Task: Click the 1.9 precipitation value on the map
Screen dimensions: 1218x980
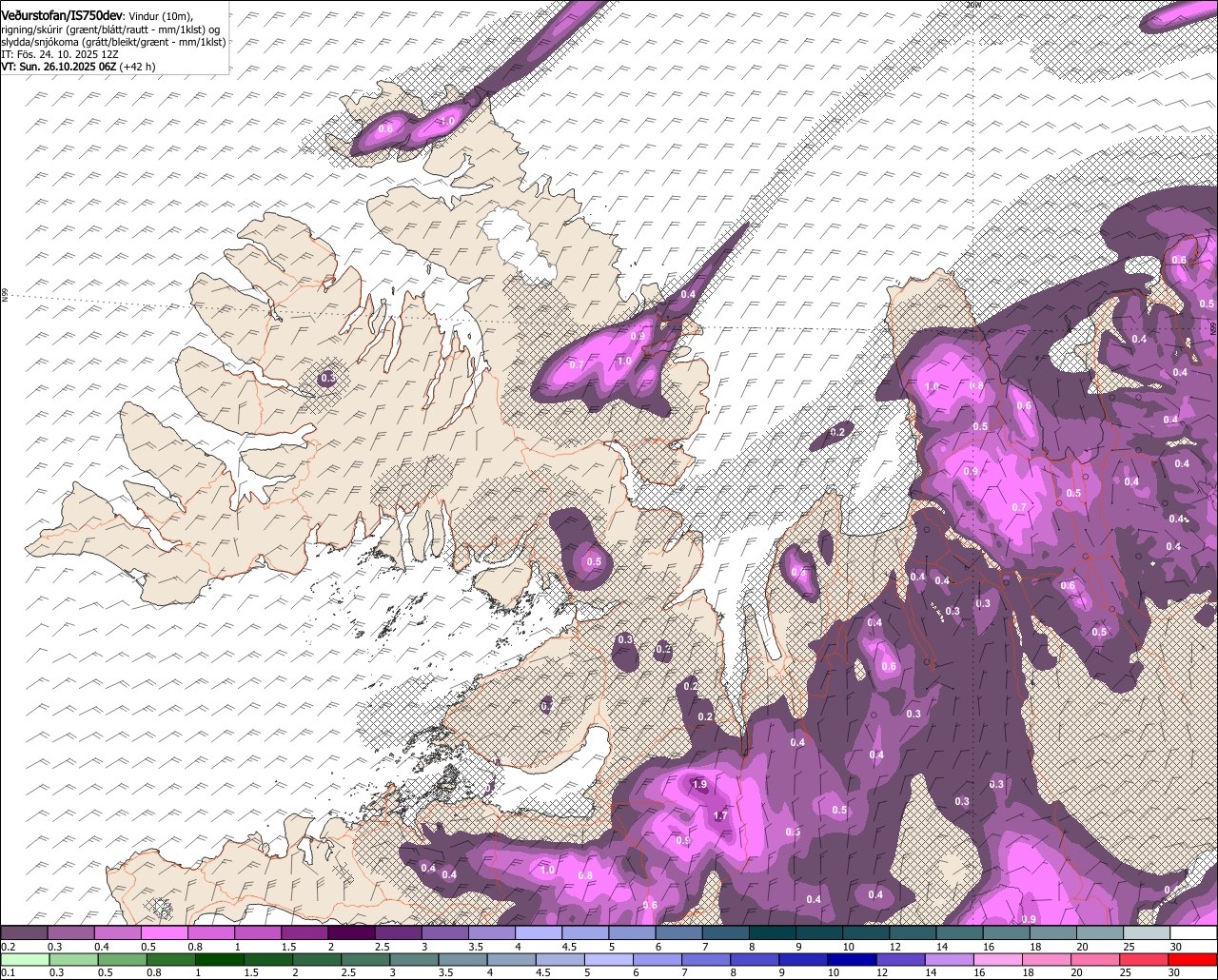Action: coord(699,785)
